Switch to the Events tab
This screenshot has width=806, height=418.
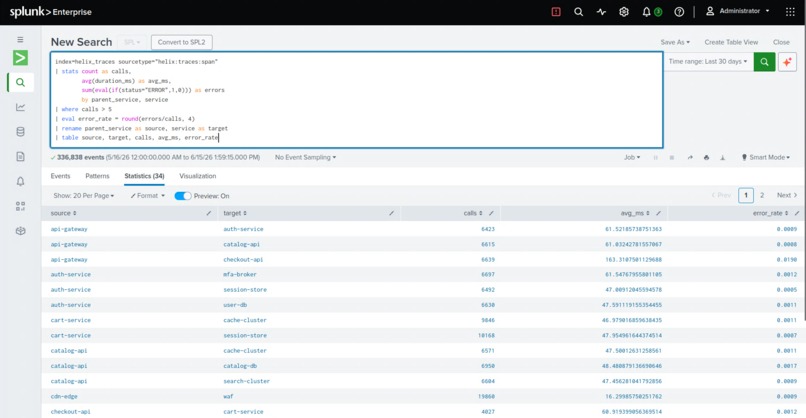(60, 176)
